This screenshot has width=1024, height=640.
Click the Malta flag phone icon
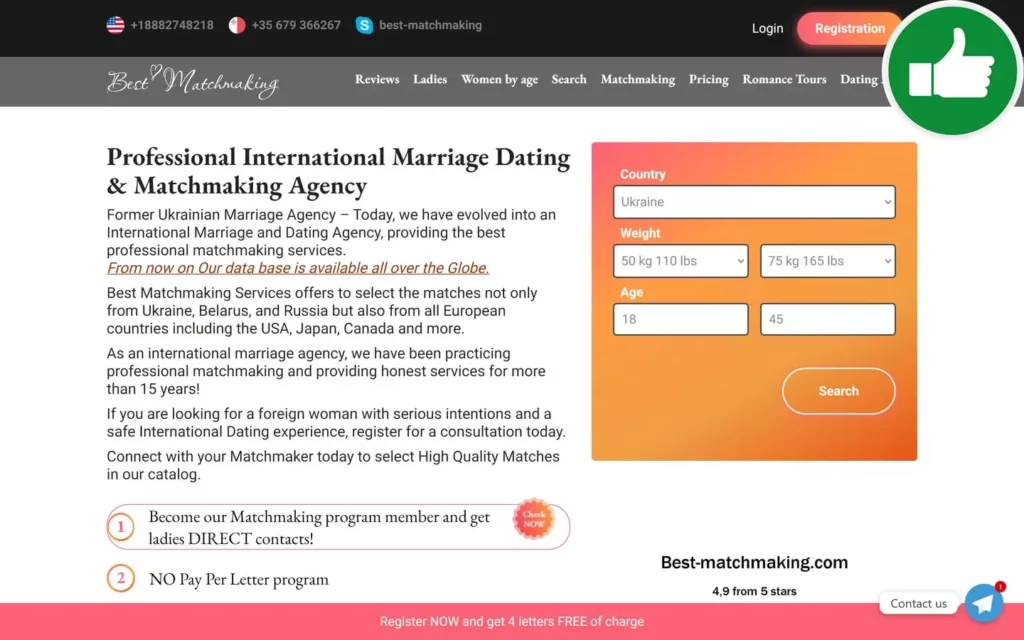[x=237, y=25]
